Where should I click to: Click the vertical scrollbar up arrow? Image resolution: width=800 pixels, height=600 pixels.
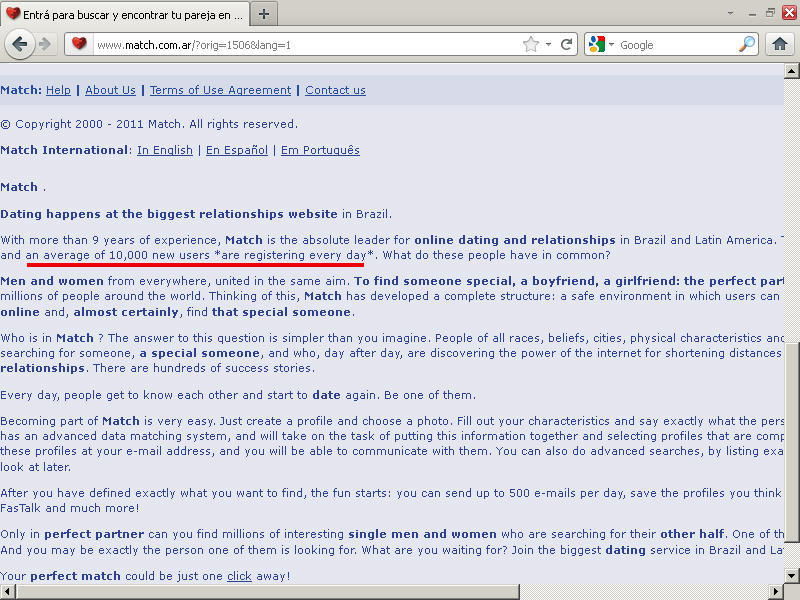[x=791, y=71]
